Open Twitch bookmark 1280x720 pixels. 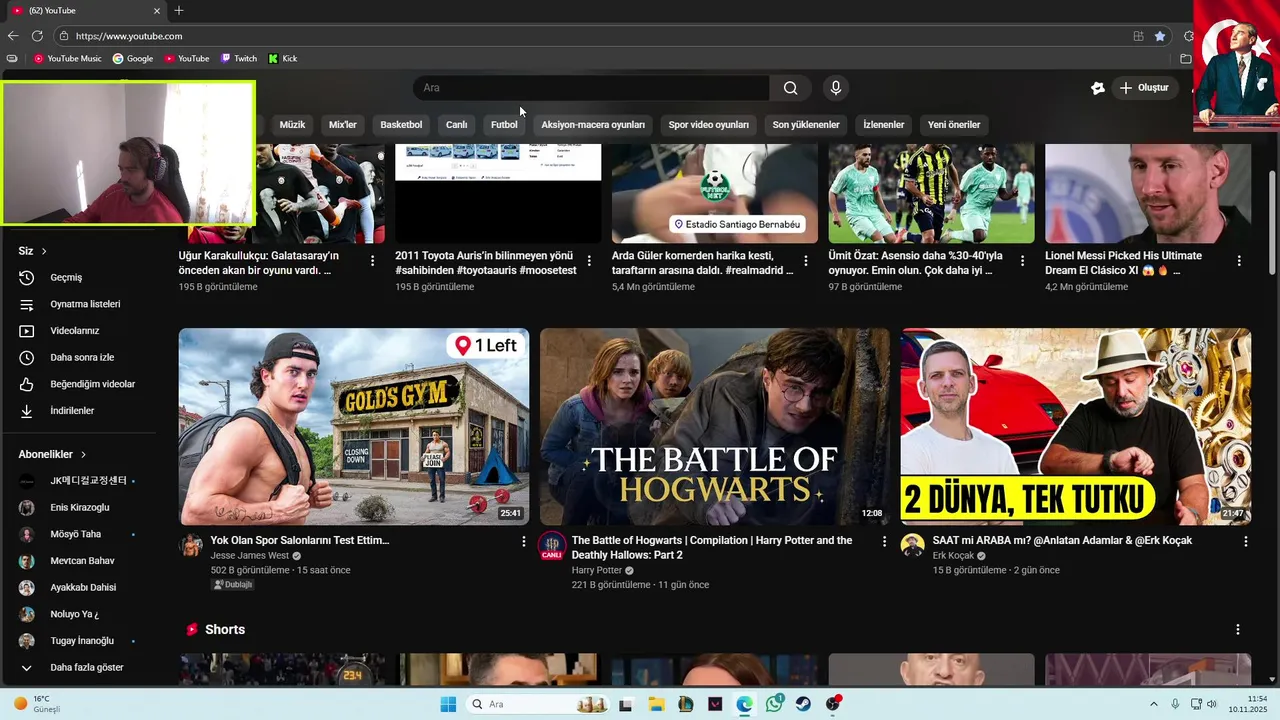coord(239,59)
